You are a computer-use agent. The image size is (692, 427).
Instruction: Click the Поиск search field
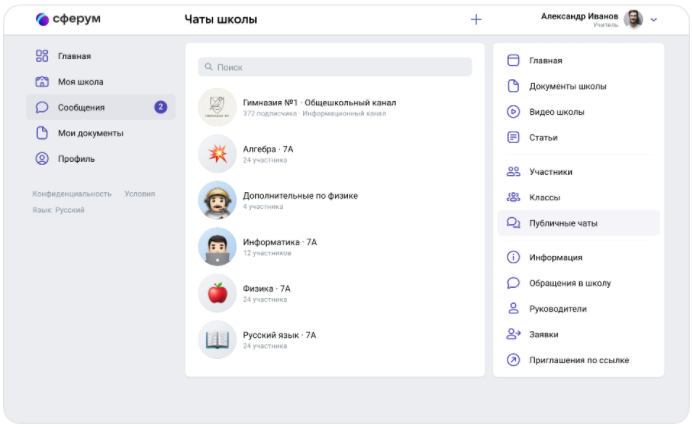pos(334,67)
